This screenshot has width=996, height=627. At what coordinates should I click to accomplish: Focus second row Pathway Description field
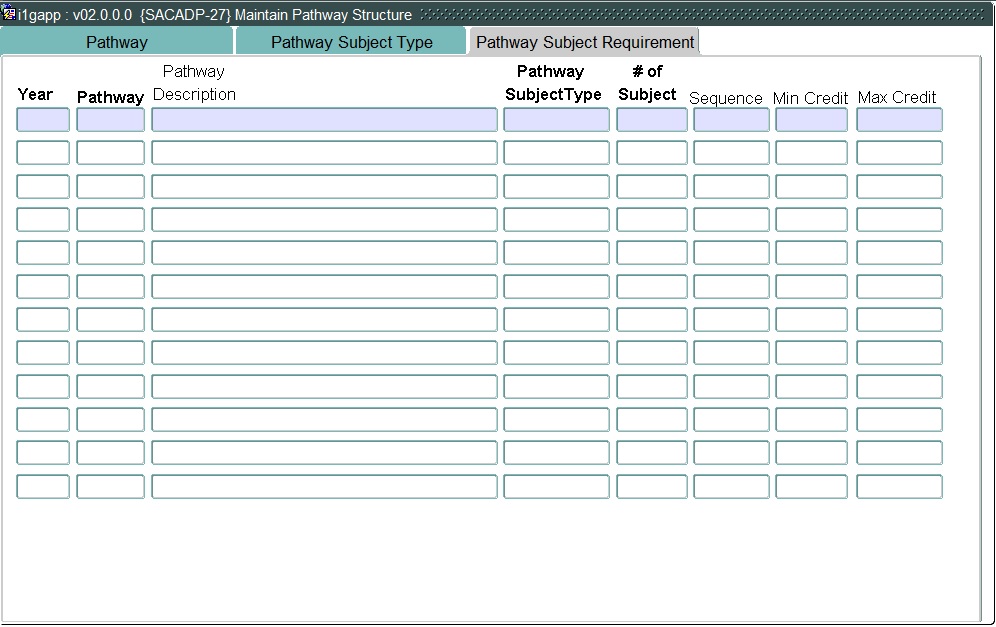click(324, 153)
